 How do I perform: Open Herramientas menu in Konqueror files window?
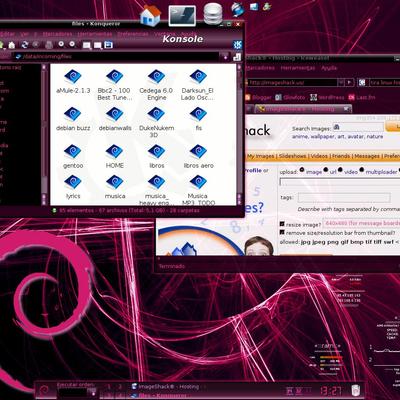[x=95, y=34]
